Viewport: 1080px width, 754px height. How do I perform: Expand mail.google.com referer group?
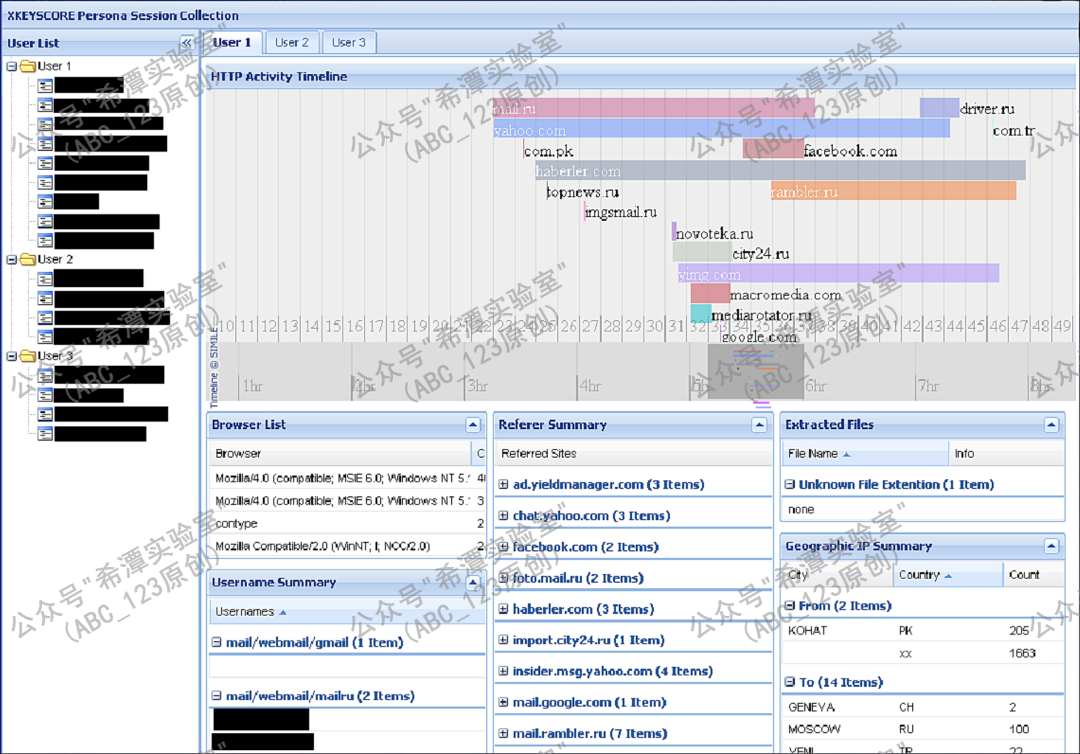[503, 702]
